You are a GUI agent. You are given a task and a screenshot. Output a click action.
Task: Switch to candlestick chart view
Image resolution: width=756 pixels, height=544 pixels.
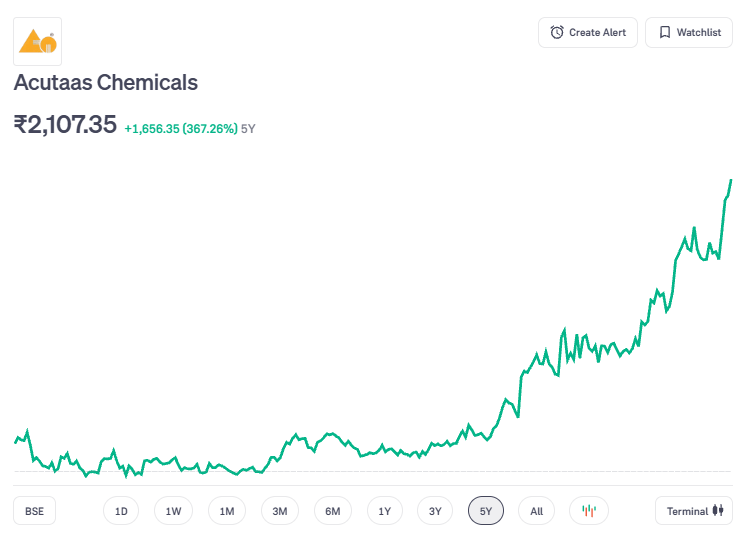coord(589,511)
